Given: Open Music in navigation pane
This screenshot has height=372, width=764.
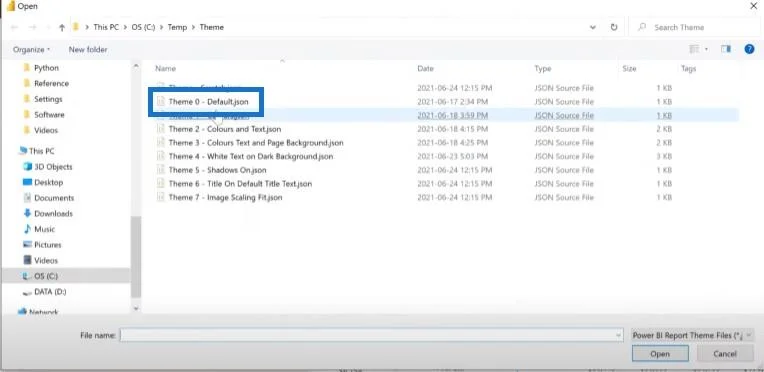Looking at the screenshot, I should [x=44, y=229].
